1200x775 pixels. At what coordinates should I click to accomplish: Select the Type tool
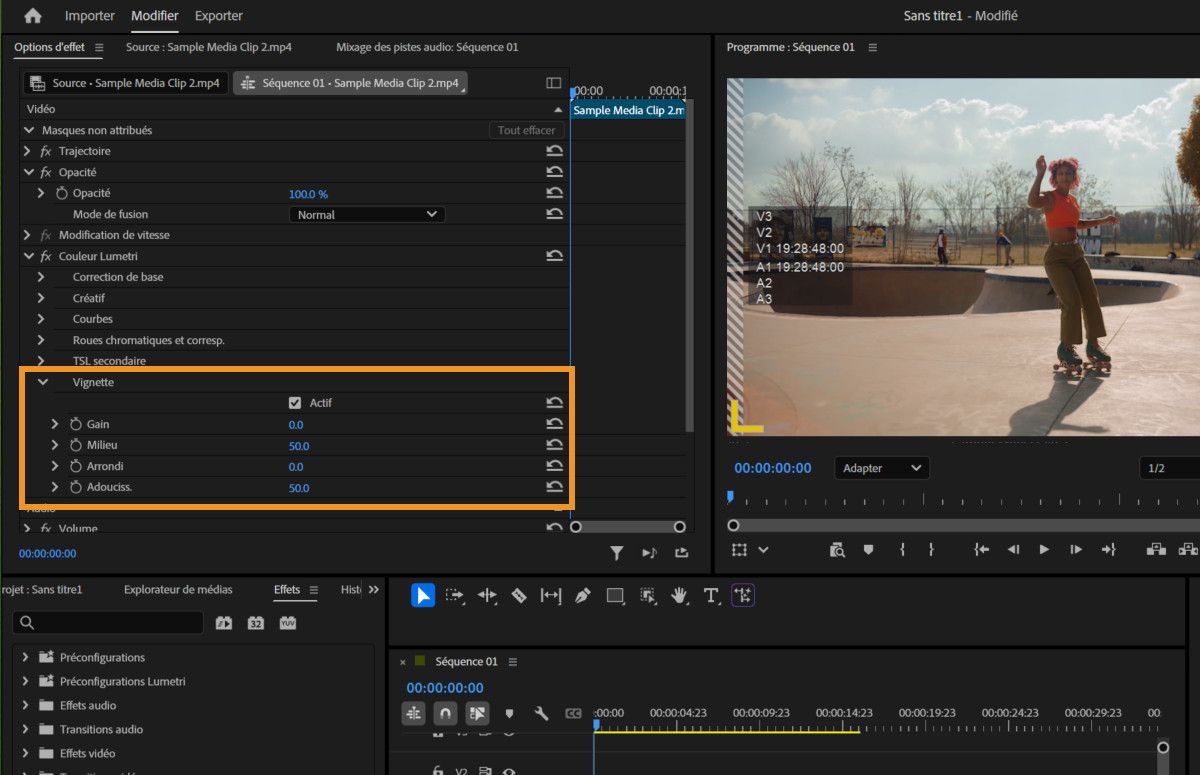pos(711,596)
